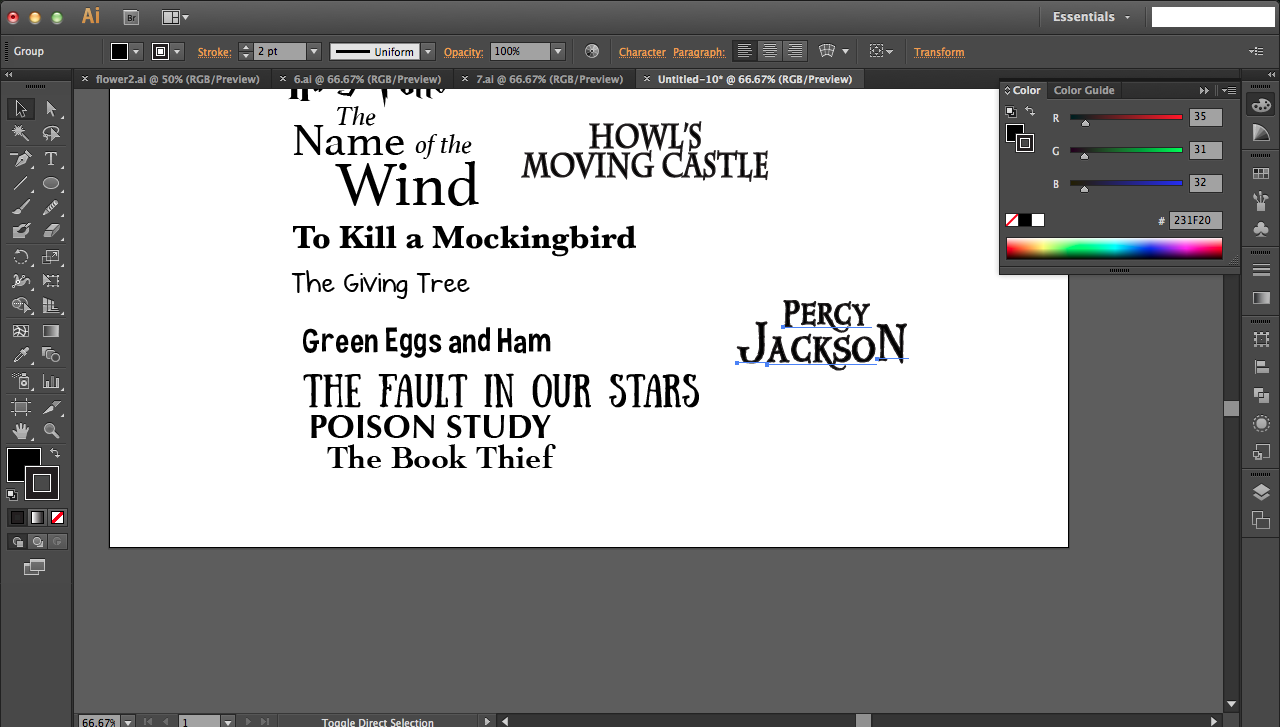Viewport: 1280px width, 727px height.
Task: Select the Hand tool
Action: (21, 431)
